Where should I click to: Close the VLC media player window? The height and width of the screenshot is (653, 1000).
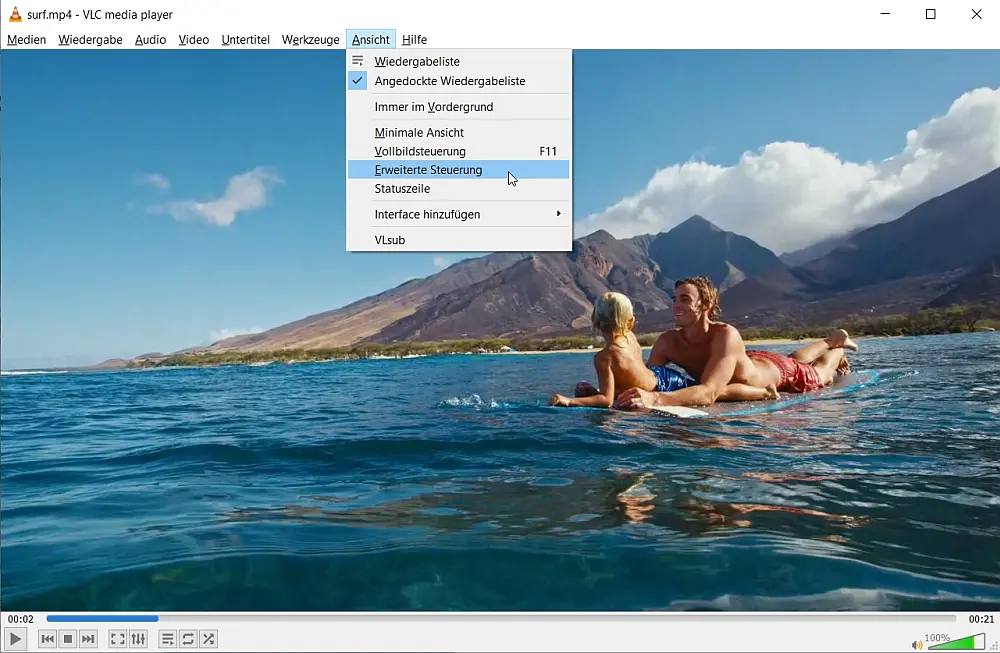click(x=976, y=14)
